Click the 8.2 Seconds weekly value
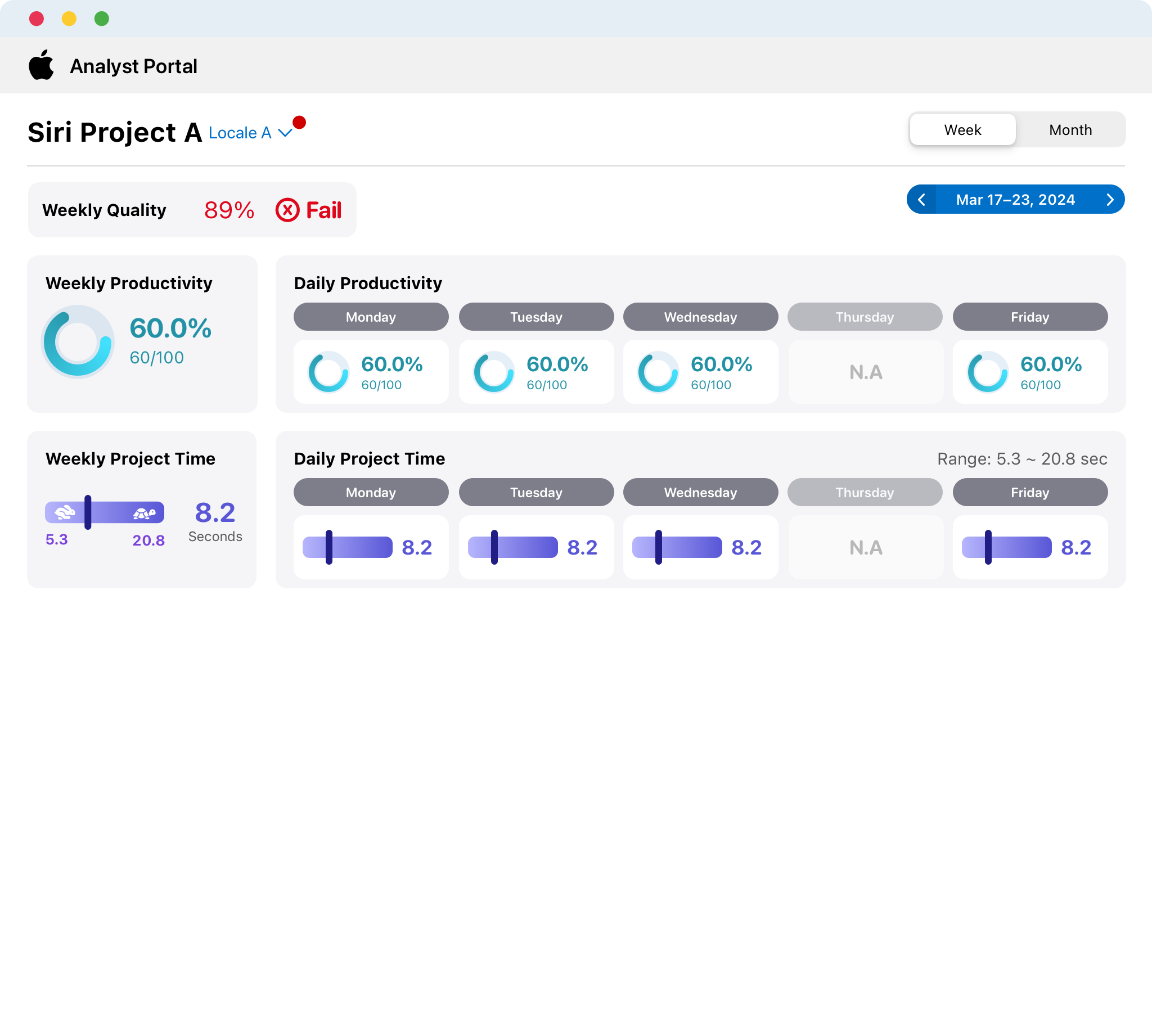Image resolution: width=1152 pixels, height=1036 pixels. point(215,521)
